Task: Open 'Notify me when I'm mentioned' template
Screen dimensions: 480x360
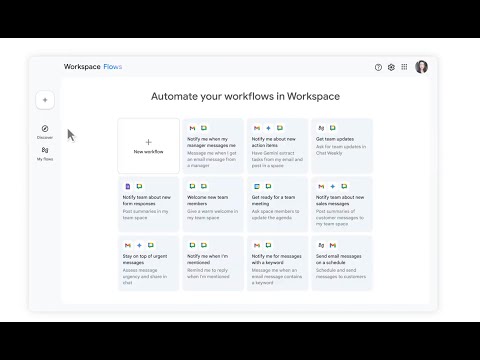Action: 213,263
